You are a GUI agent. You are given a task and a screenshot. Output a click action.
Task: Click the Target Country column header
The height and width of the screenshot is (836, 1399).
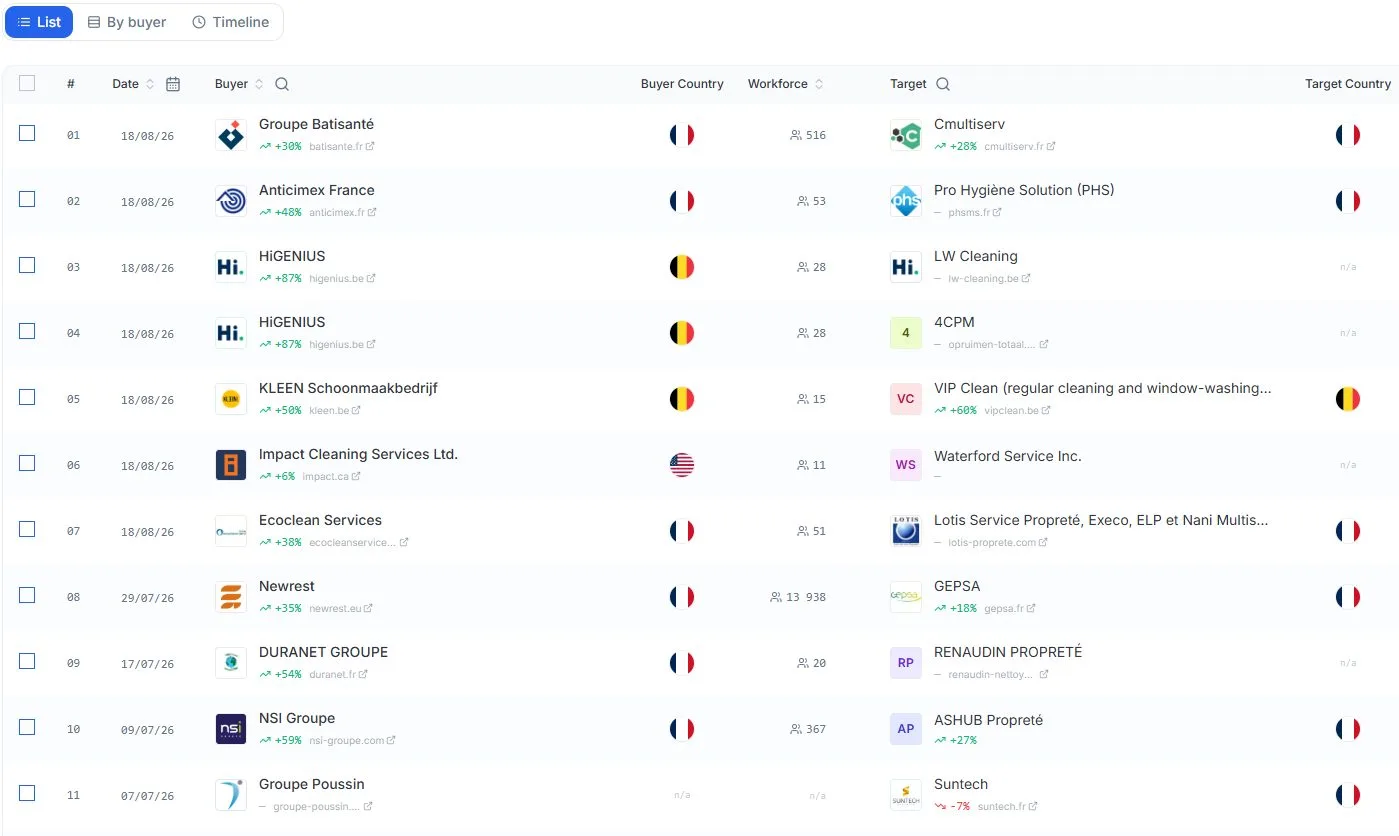coord(1348,84)
